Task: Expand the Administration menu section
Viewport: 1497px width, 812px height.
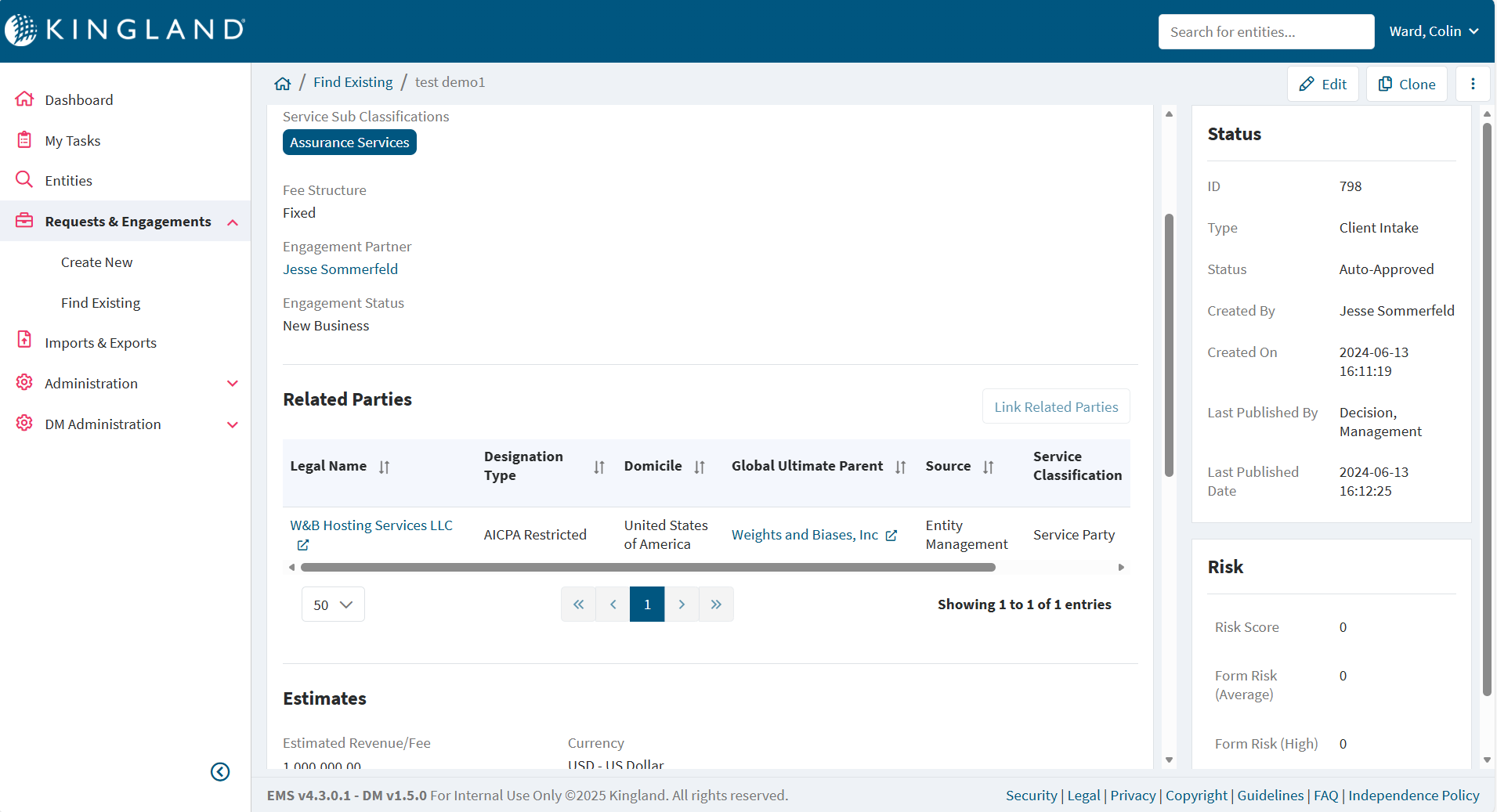Action: tap(232, 384)
